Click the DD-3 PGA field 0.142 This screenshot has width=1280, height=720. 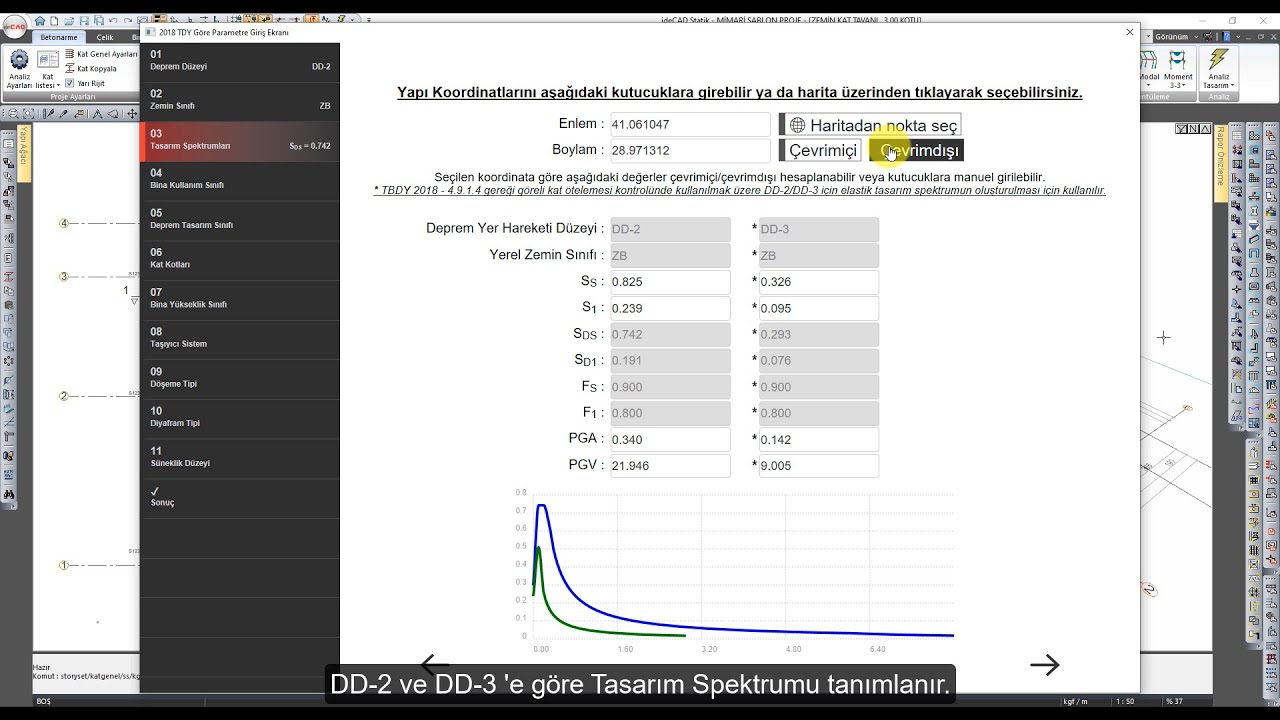click(819, 439)
